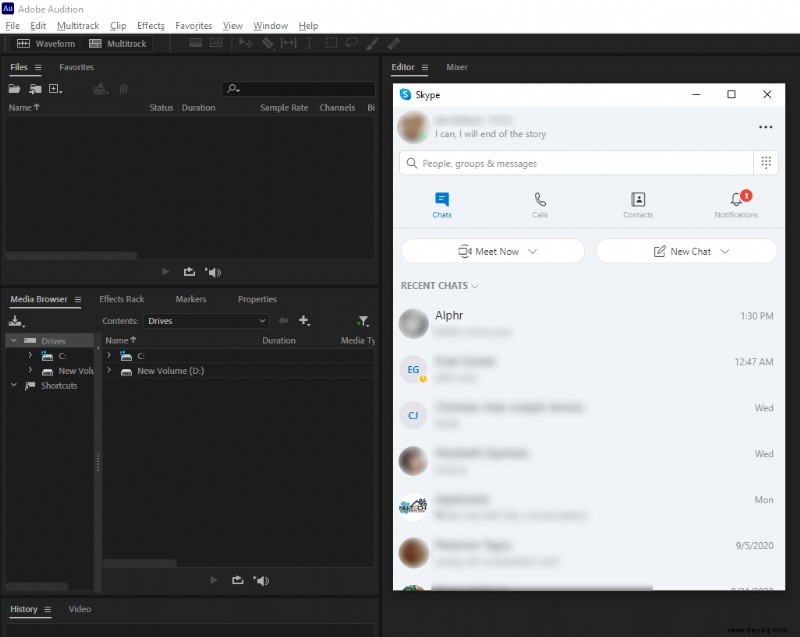The height and width of the screenshot is (637, 800).
Task: Select the Spot Healing Brush tool
Action: tap(393, 43)
